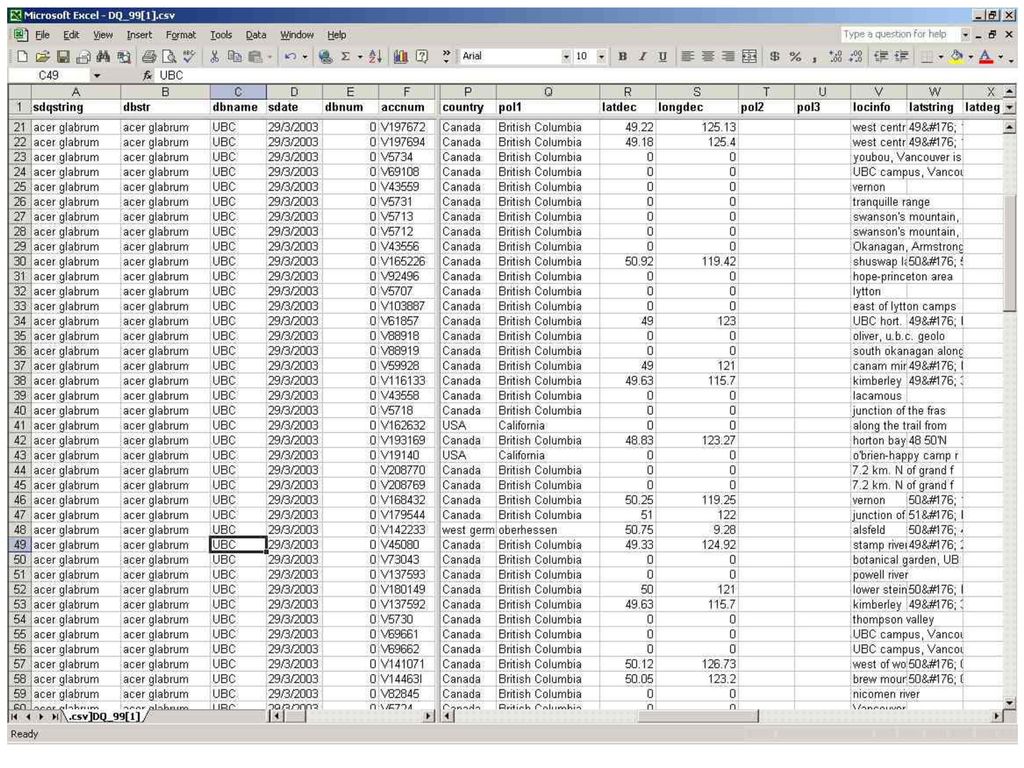Align cell text right
The image size is (1024, 768).
point(728,57)
